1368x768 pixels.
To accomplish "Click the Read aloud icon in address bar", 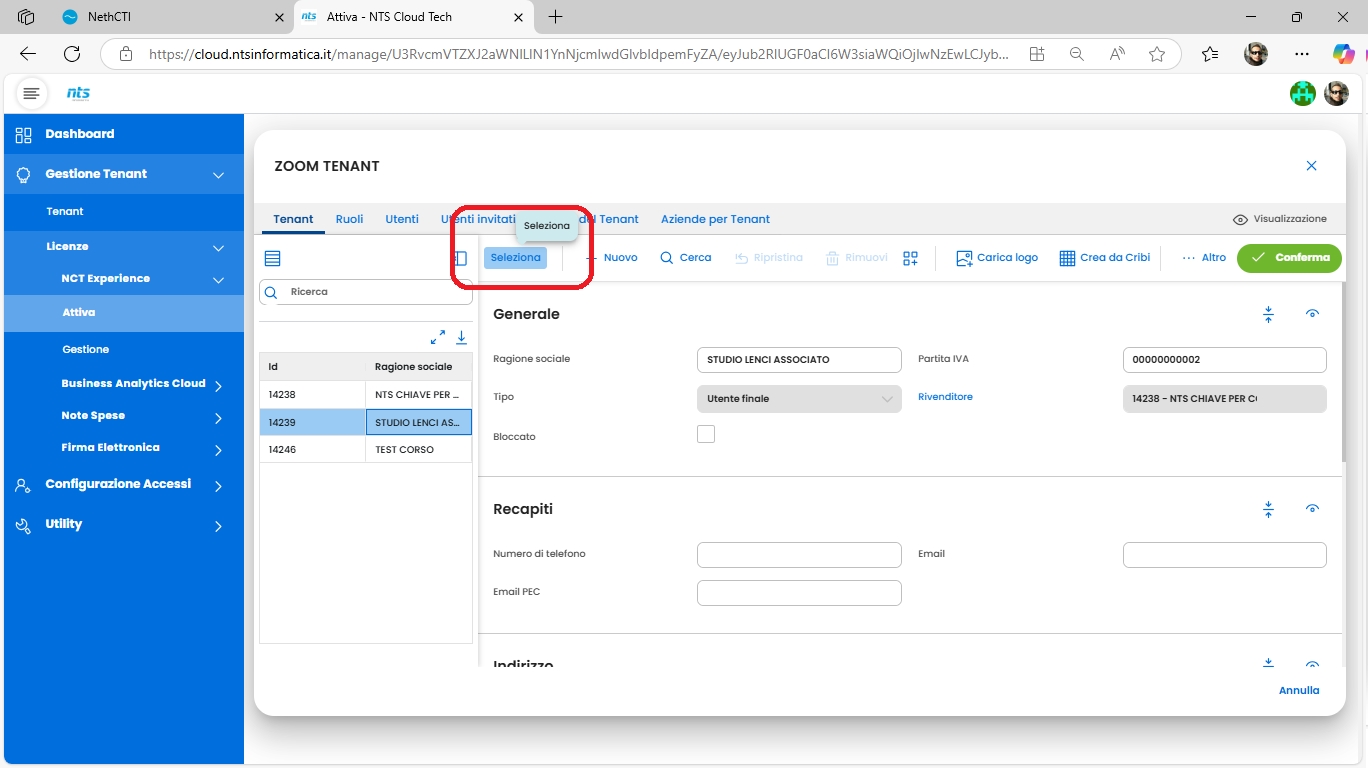I will pos(1117,54).
